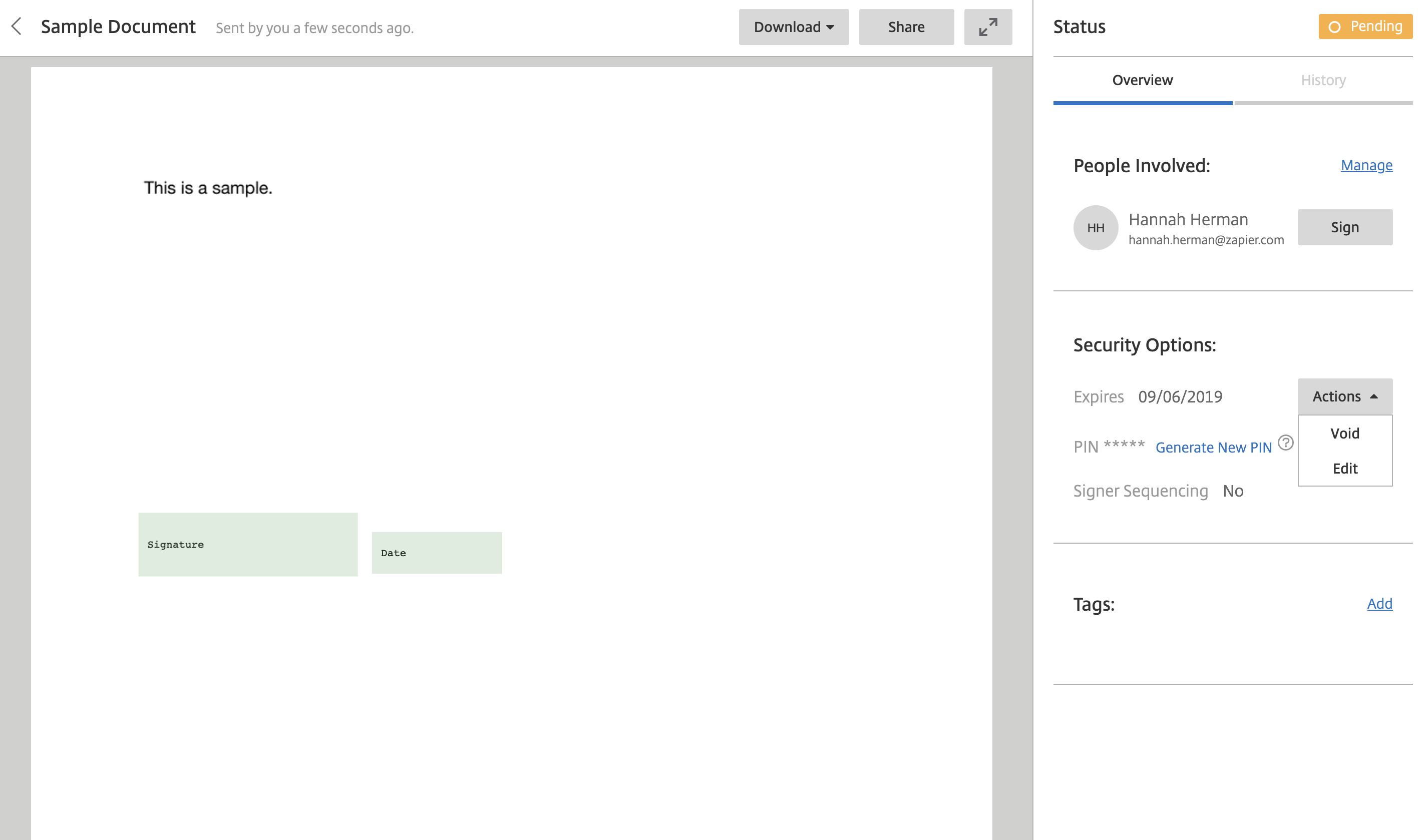Open Manage people involved link

(1366, 165)
